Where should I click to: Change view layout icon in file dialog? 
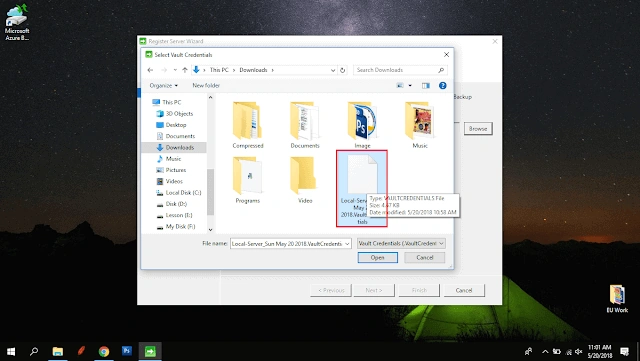click(400, 85)
